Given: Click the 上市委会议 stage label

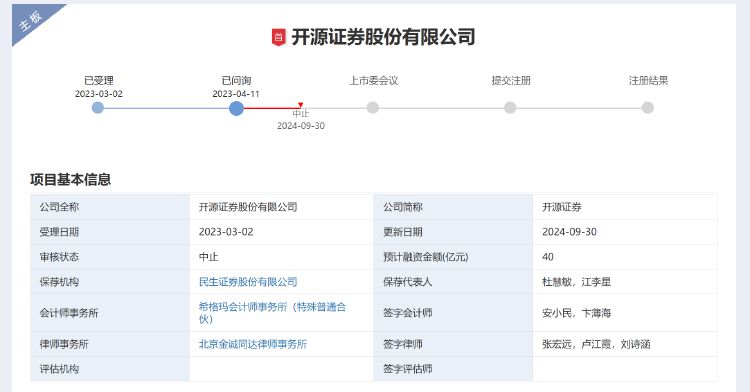Looking at the screenshot, I should click(374, 80).
